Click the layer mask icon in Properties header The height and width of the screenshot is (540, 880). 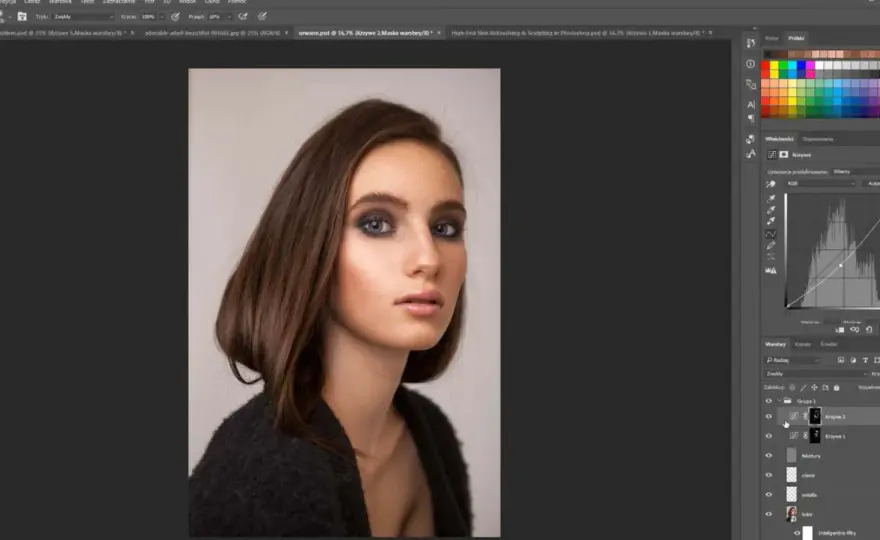pyautogui.click(x=783, y=154)
